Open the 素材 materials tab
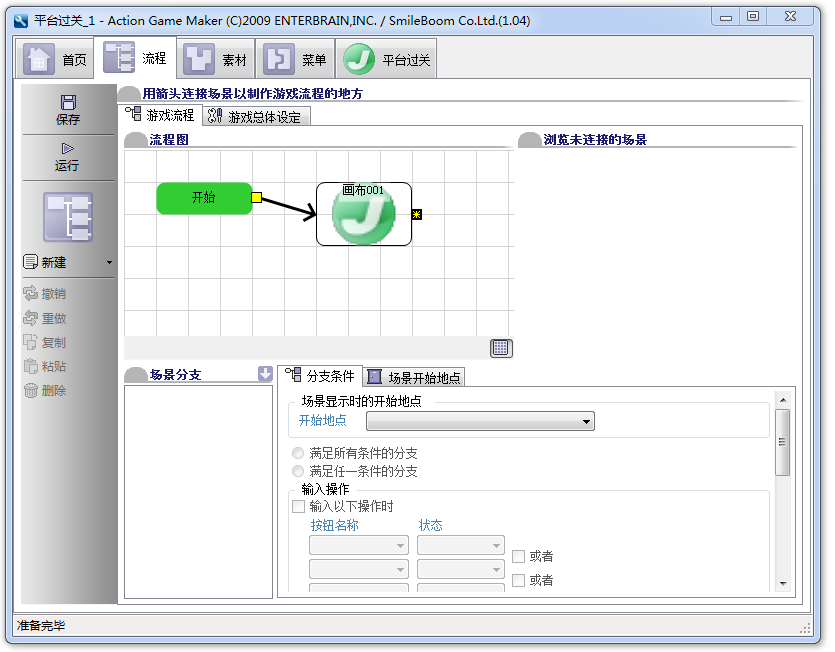Image resolution: width=835 pixels, height=652 pixels. click(216, 59)
